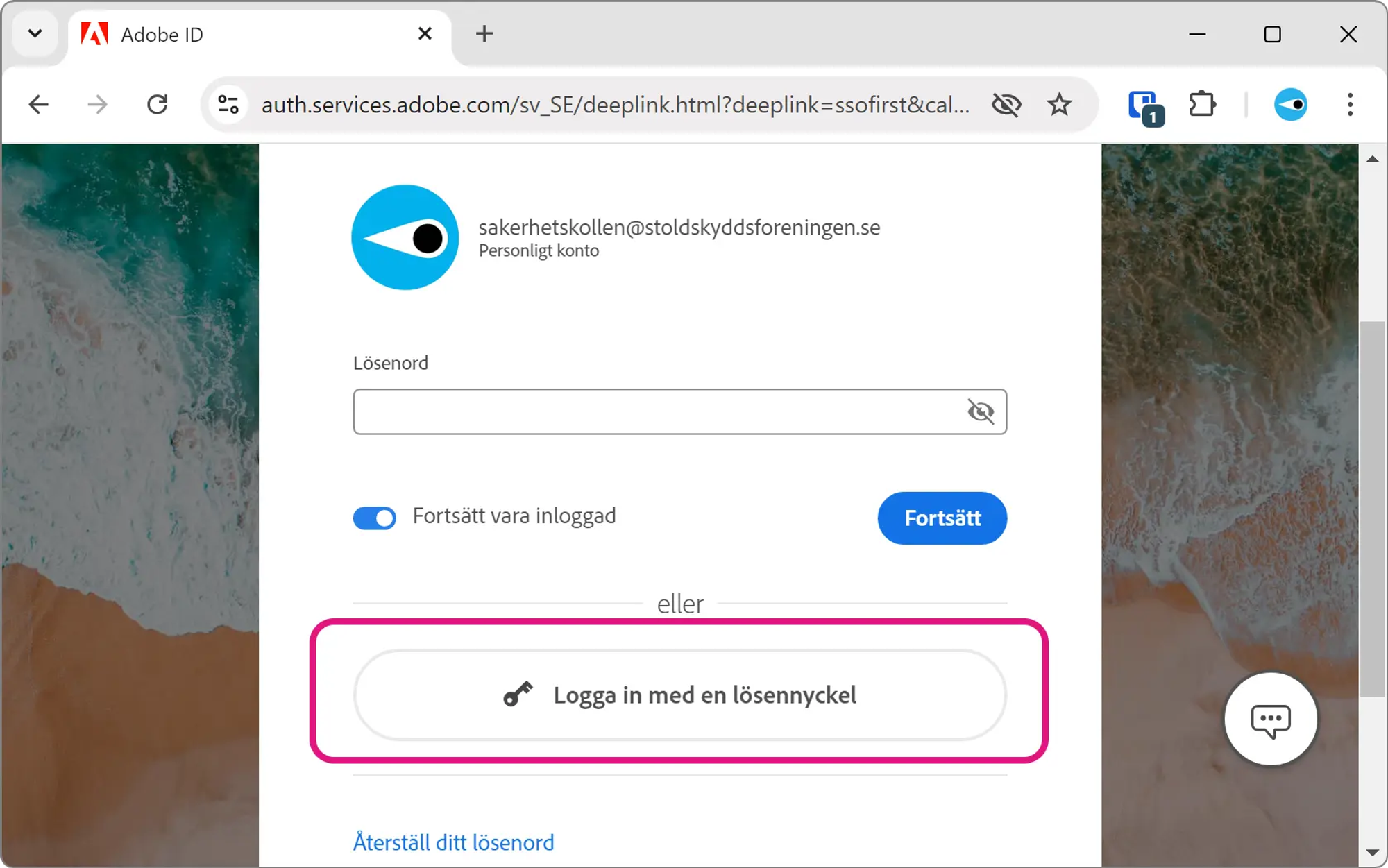Toggle the 'Fortsätt vara inloggad' stay logged in switch
The width and height of the screenshot is (1388, 868).
pyautogui.click(x=375, y=517)
